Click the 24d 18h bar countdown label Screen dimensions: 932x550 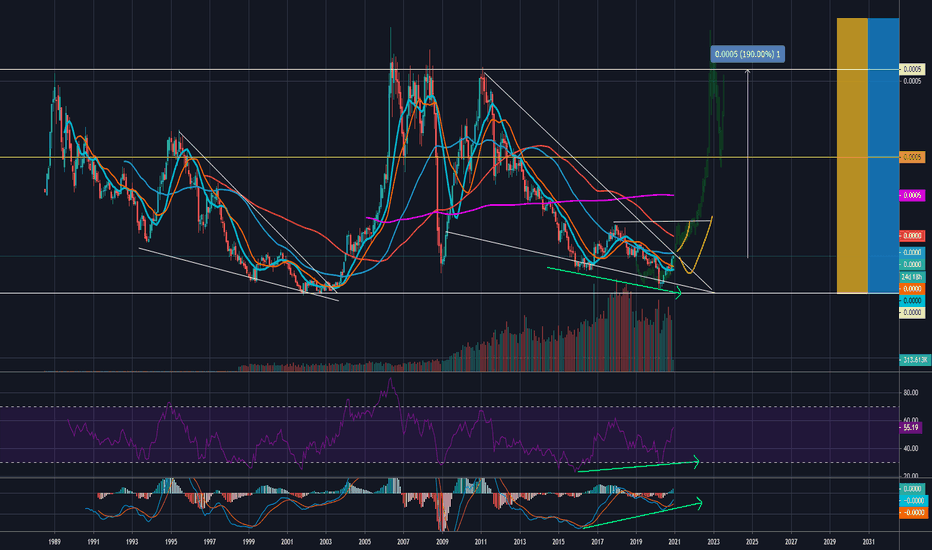912,277
